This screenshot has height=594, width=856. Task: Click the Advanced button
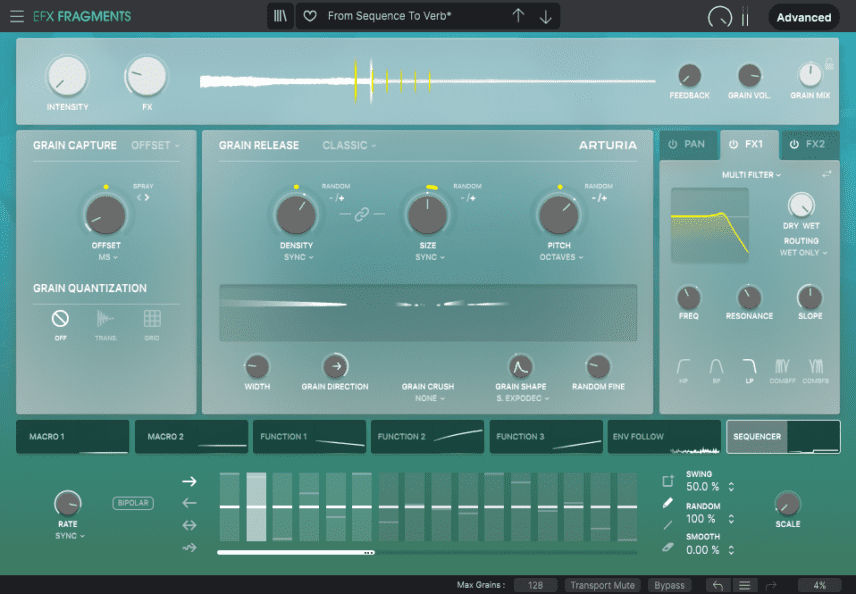[804, 17]
